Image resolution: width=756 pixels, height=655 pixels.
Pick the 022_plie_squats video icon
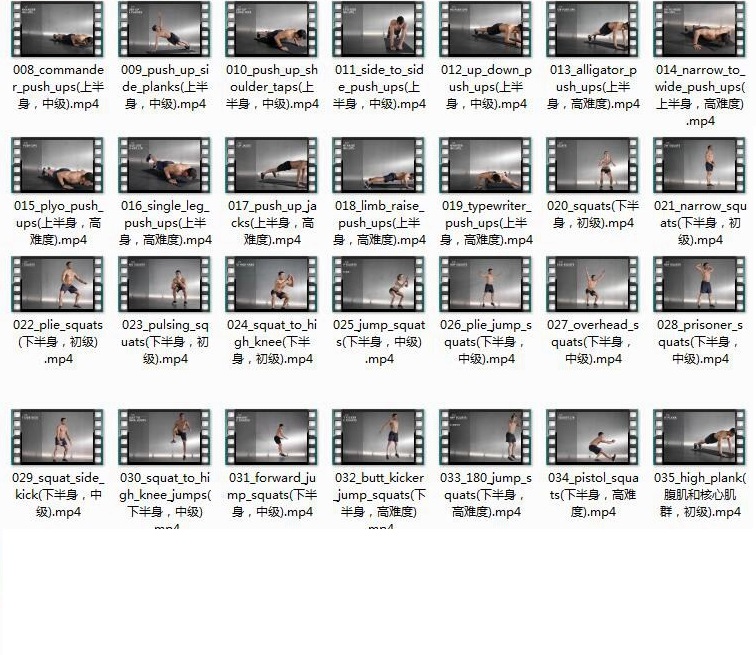pos(58,283)
